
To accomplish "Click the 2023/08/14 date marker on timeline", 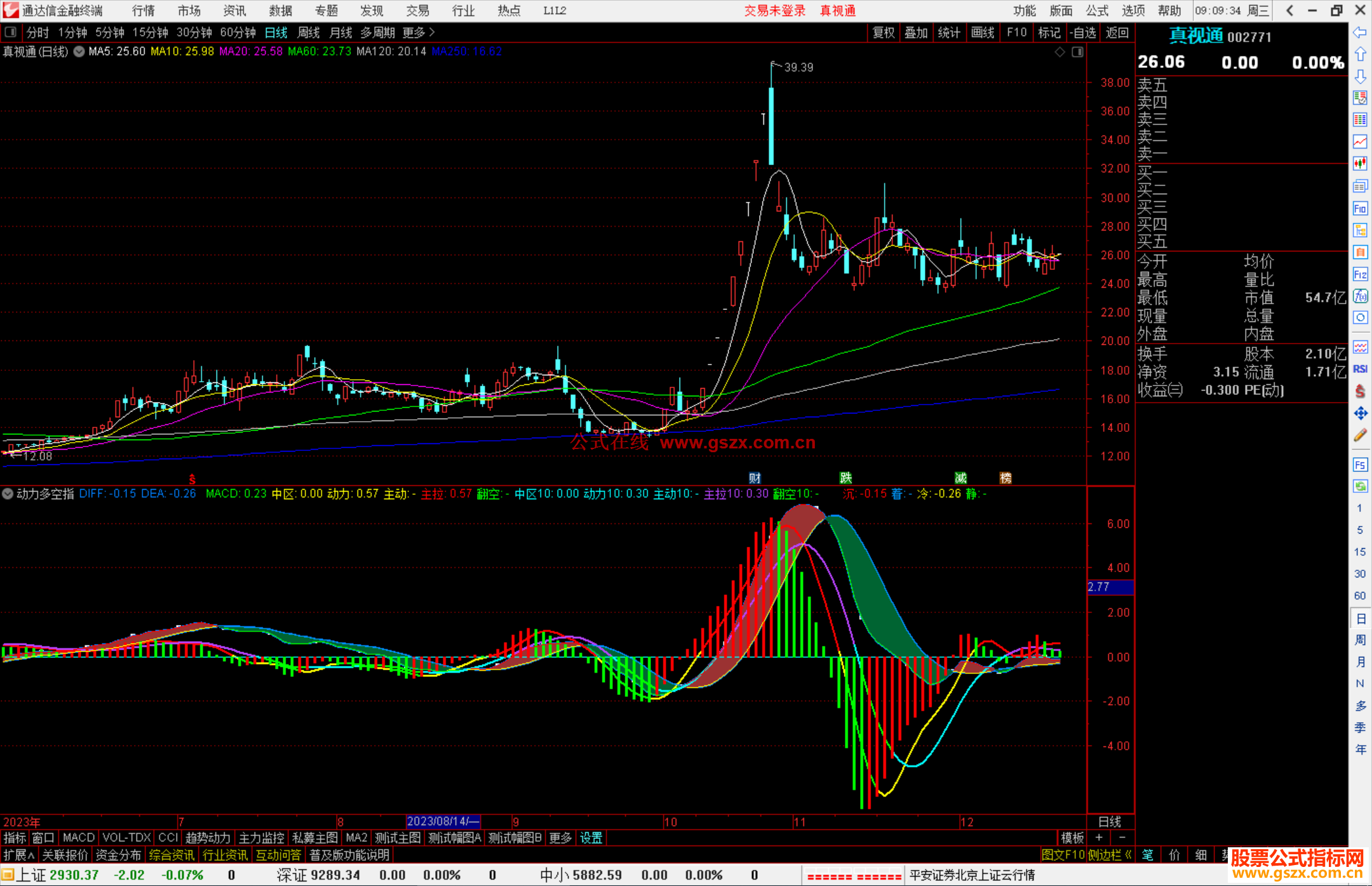I will point(443,821).
